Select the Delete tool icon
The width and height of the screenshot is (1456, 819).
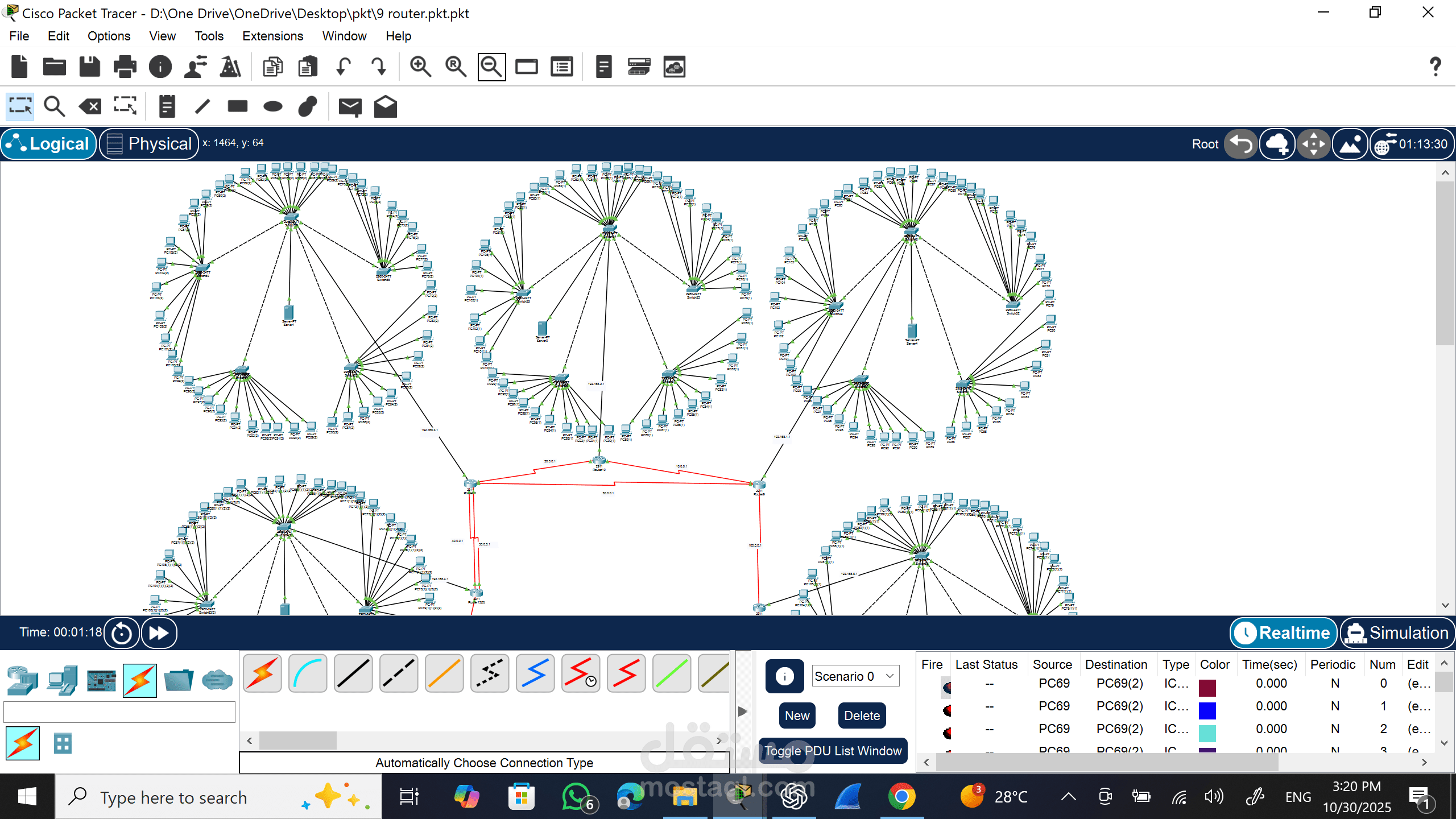89,106
